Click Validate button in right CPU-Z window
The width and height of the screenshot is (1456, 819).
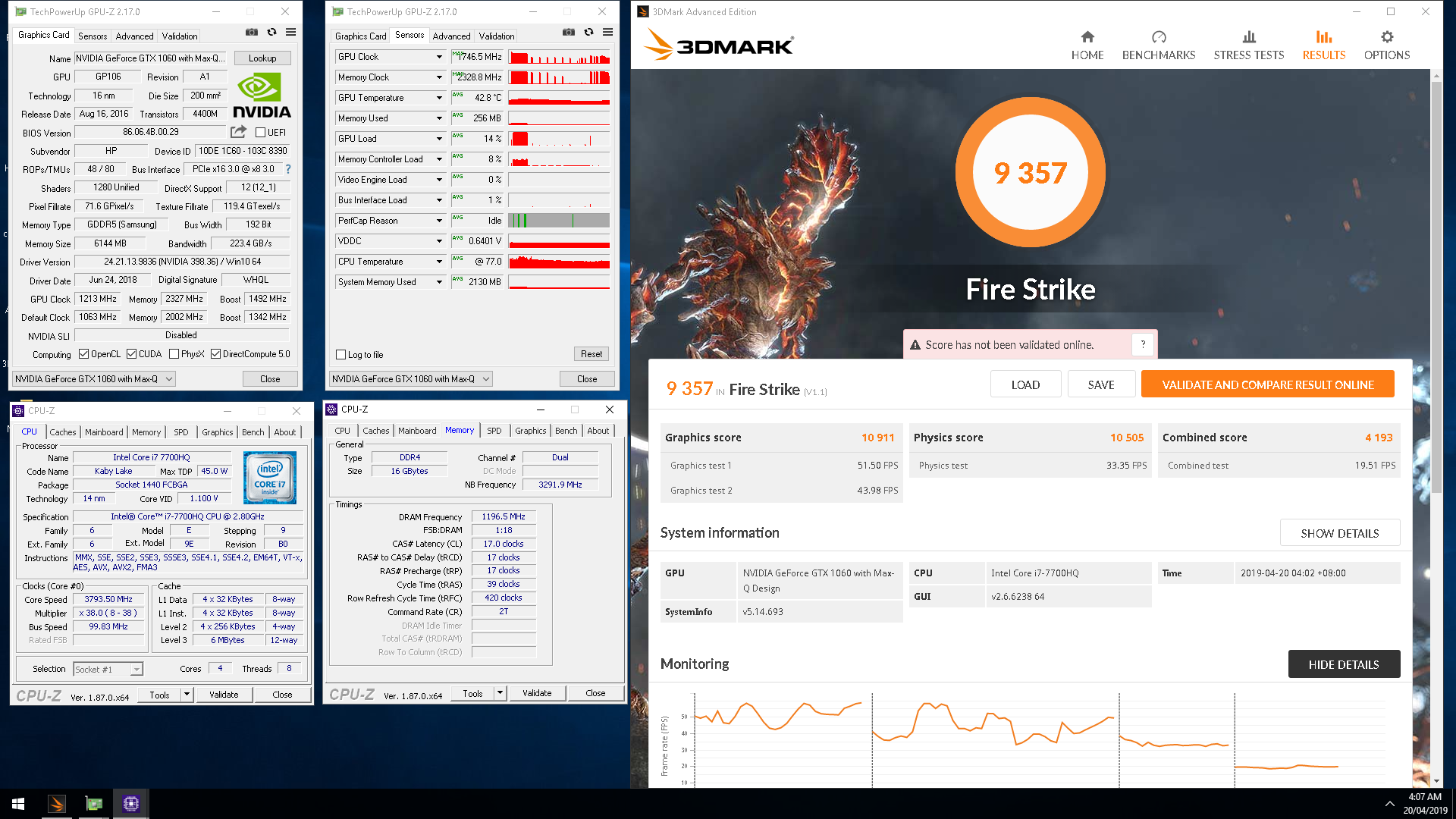tap(537, 693)
